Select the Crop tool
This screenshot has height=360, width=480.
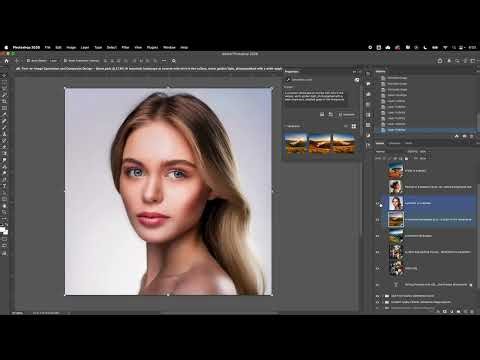[x=4, y=102]
